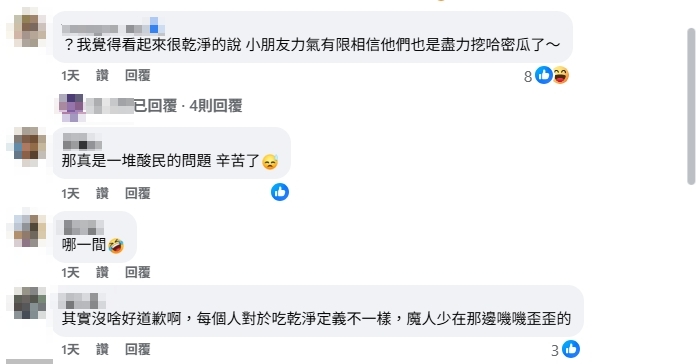Click the blue thumbs-up under the 酸民 comment
696x364 pixels.
(x=280, y=192)
